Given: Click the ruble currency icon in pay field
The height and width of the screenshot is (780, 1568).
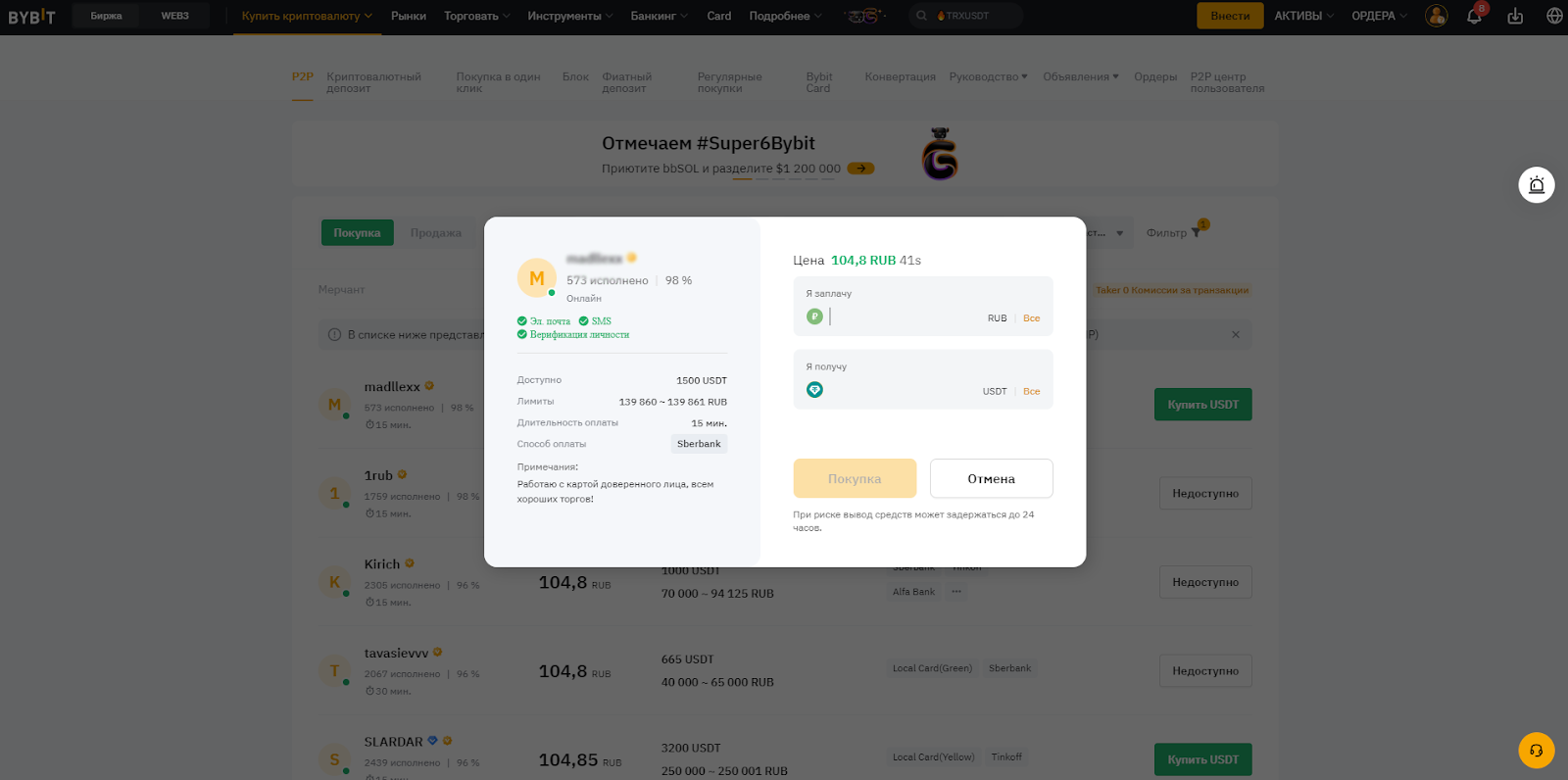Looking at the screenshot, I should [814, 317].
